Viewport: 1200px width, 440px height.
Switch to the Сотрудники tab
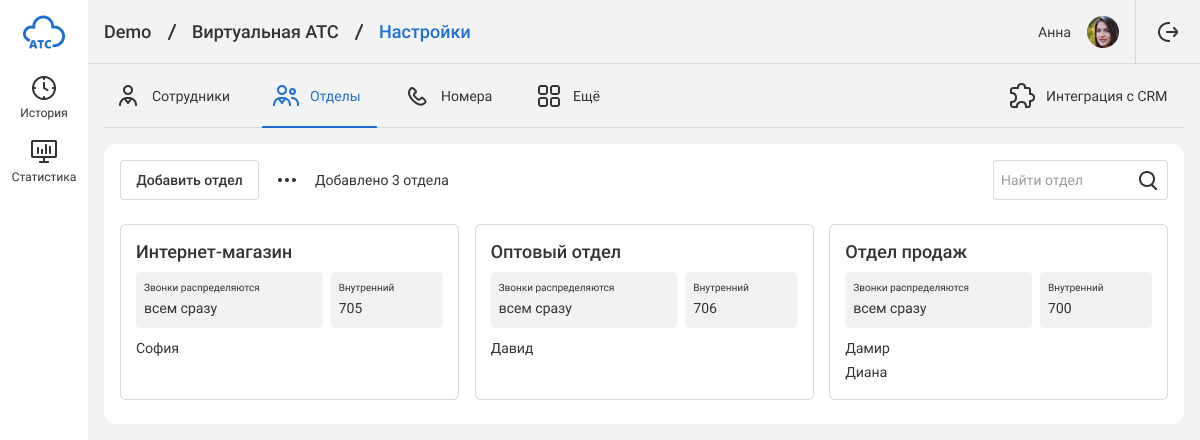coord(175,97)
